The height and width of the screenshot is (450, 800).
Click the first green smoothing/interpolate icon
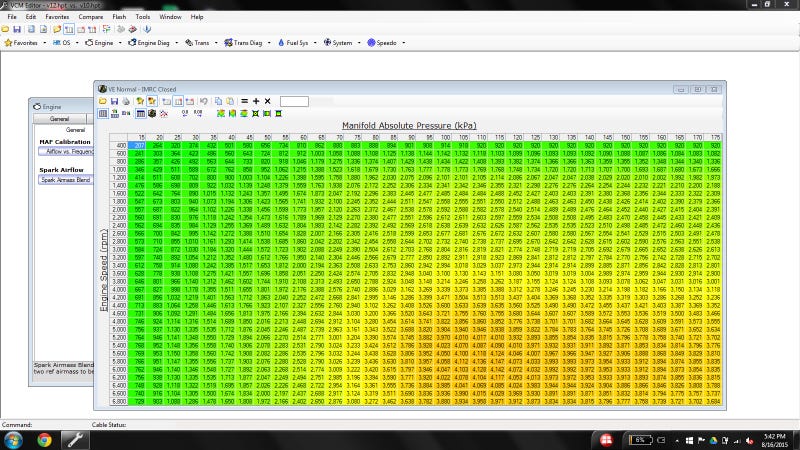click(x=220, y=113)
